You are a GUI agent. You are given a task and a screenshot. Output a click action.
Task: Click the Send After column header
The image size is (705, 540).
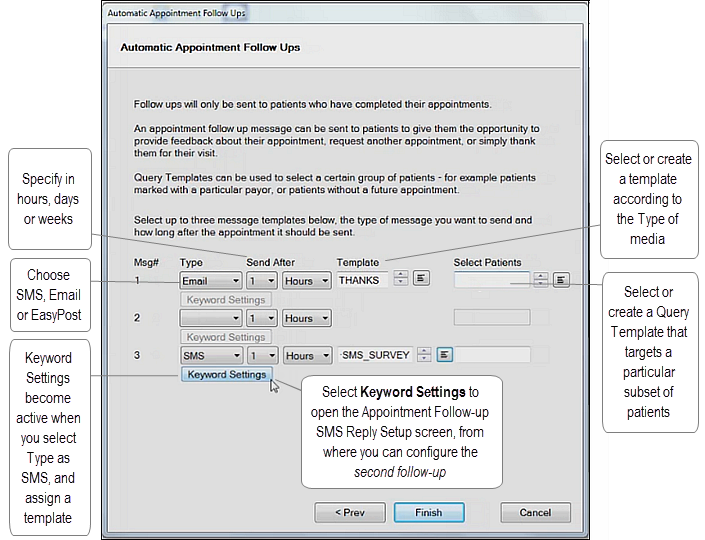click(x=270, y=262)
